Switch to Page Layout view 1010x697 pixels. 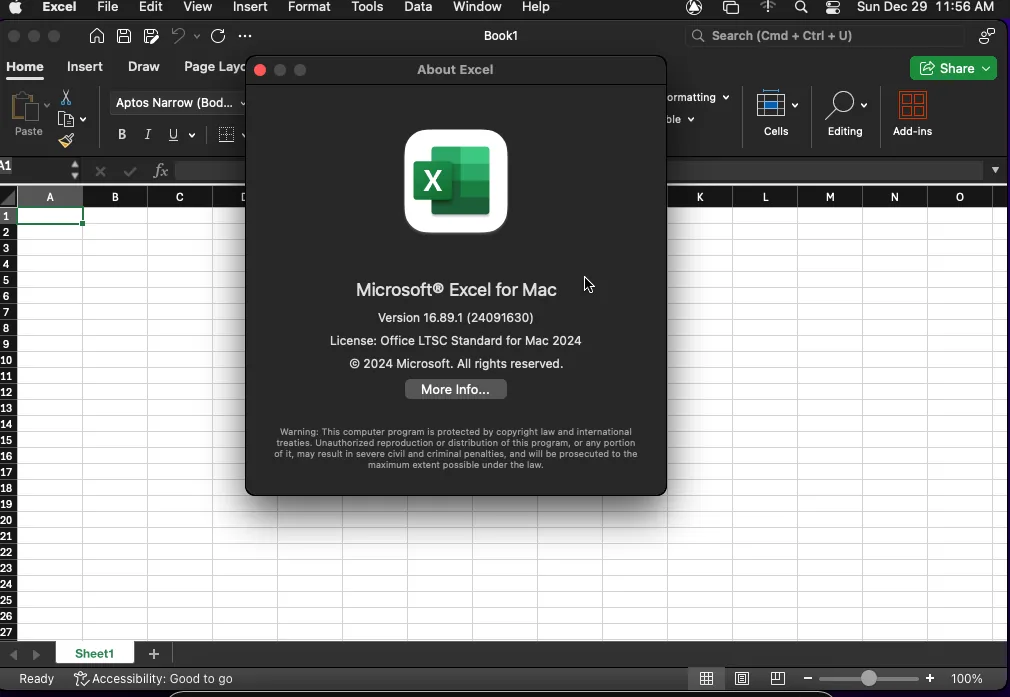(x=742, y=678)
